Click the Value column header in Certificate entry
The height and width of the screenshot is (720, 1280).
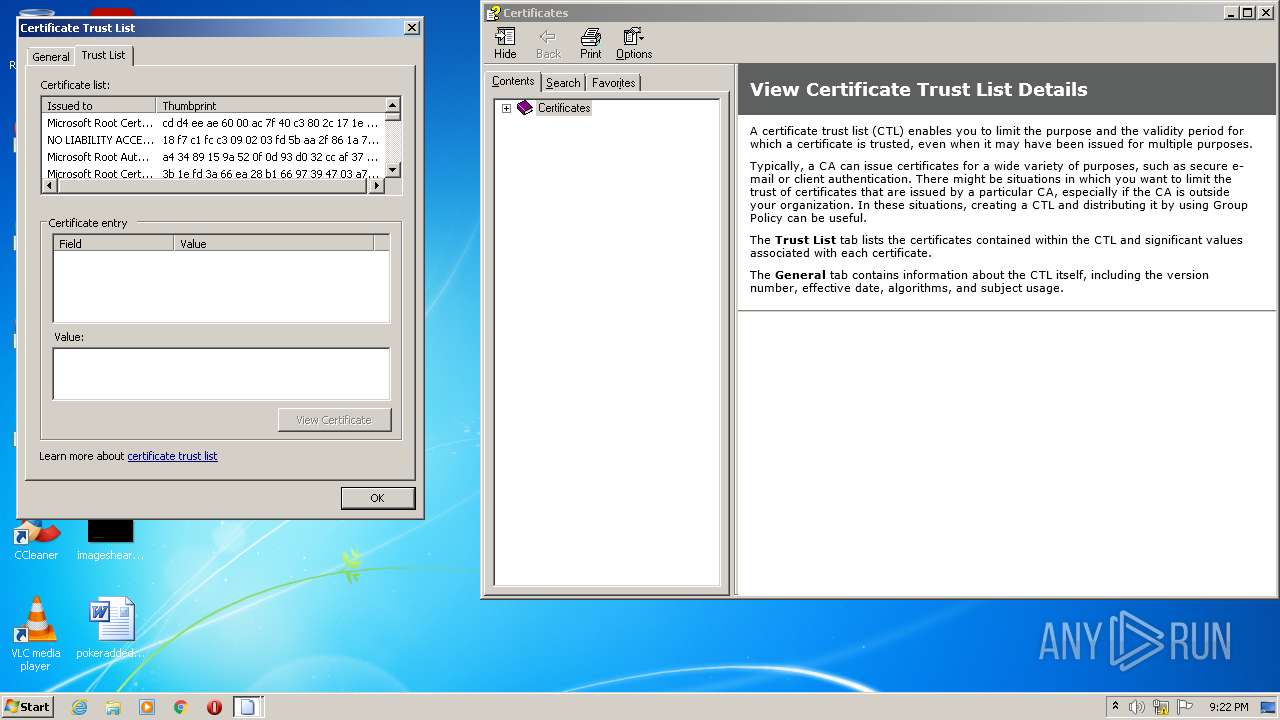pos(274,243)
